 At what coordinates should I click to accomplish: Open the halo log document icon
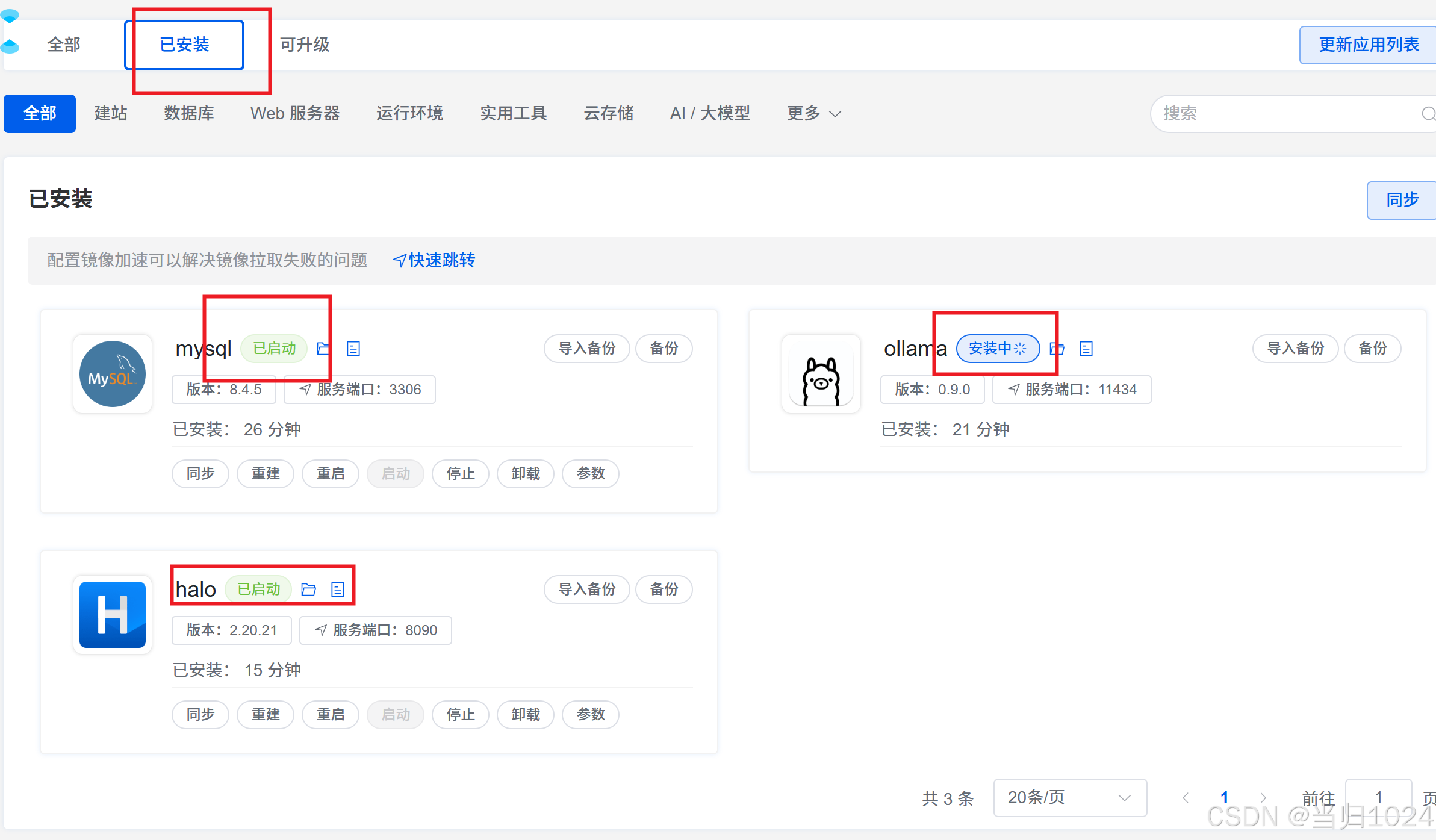click(x=338, y=590)
